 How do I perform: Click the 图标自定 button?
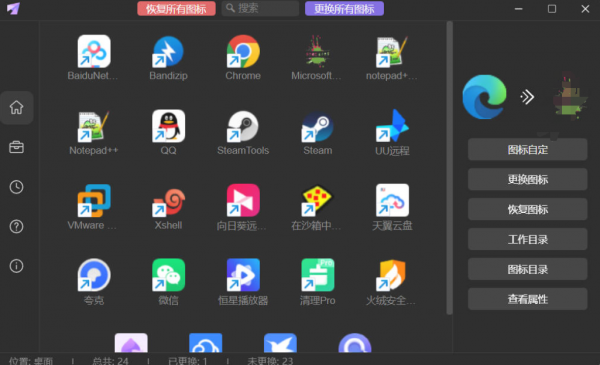[x=528, y=150]
